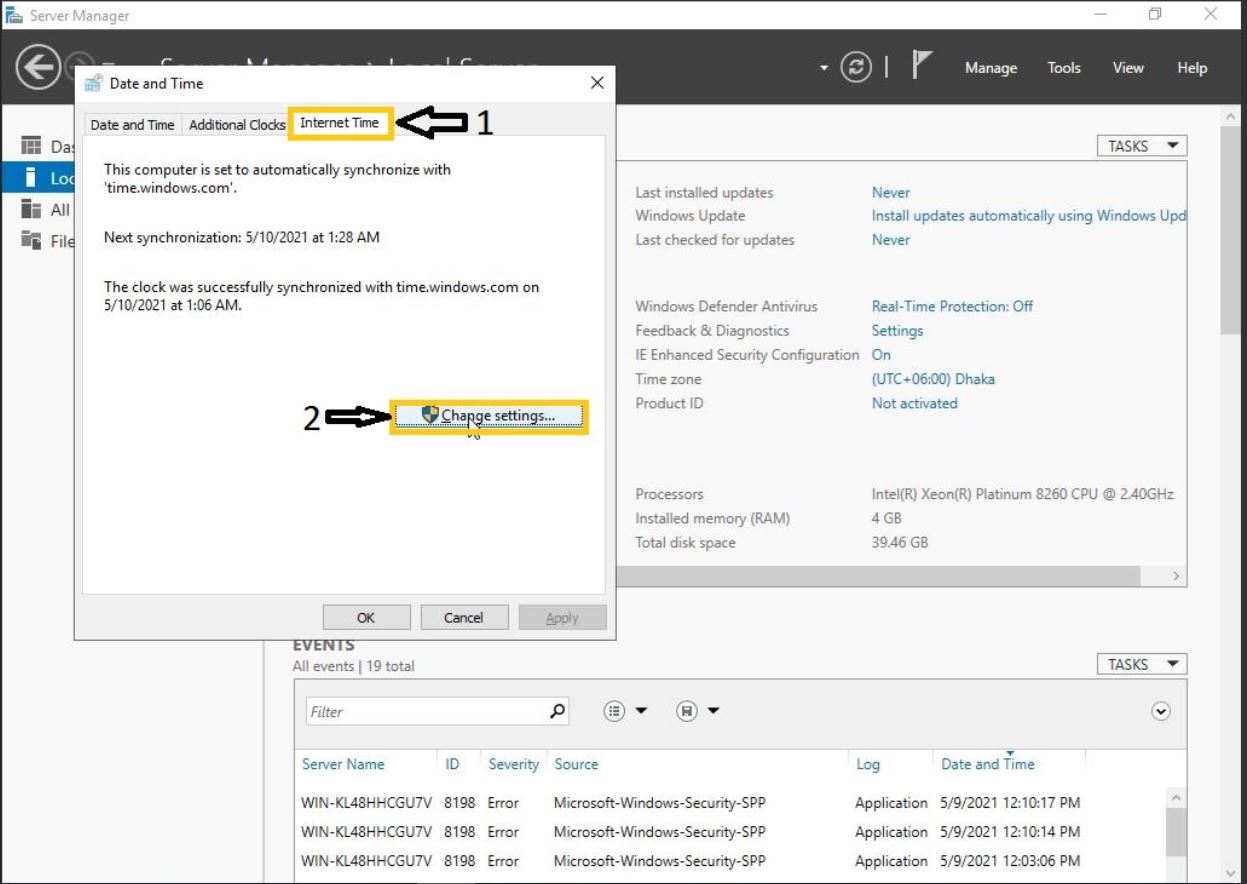Sort events by Date and Time column
This screenshot has height=884, width=1247.
click(x=988, y=764)
